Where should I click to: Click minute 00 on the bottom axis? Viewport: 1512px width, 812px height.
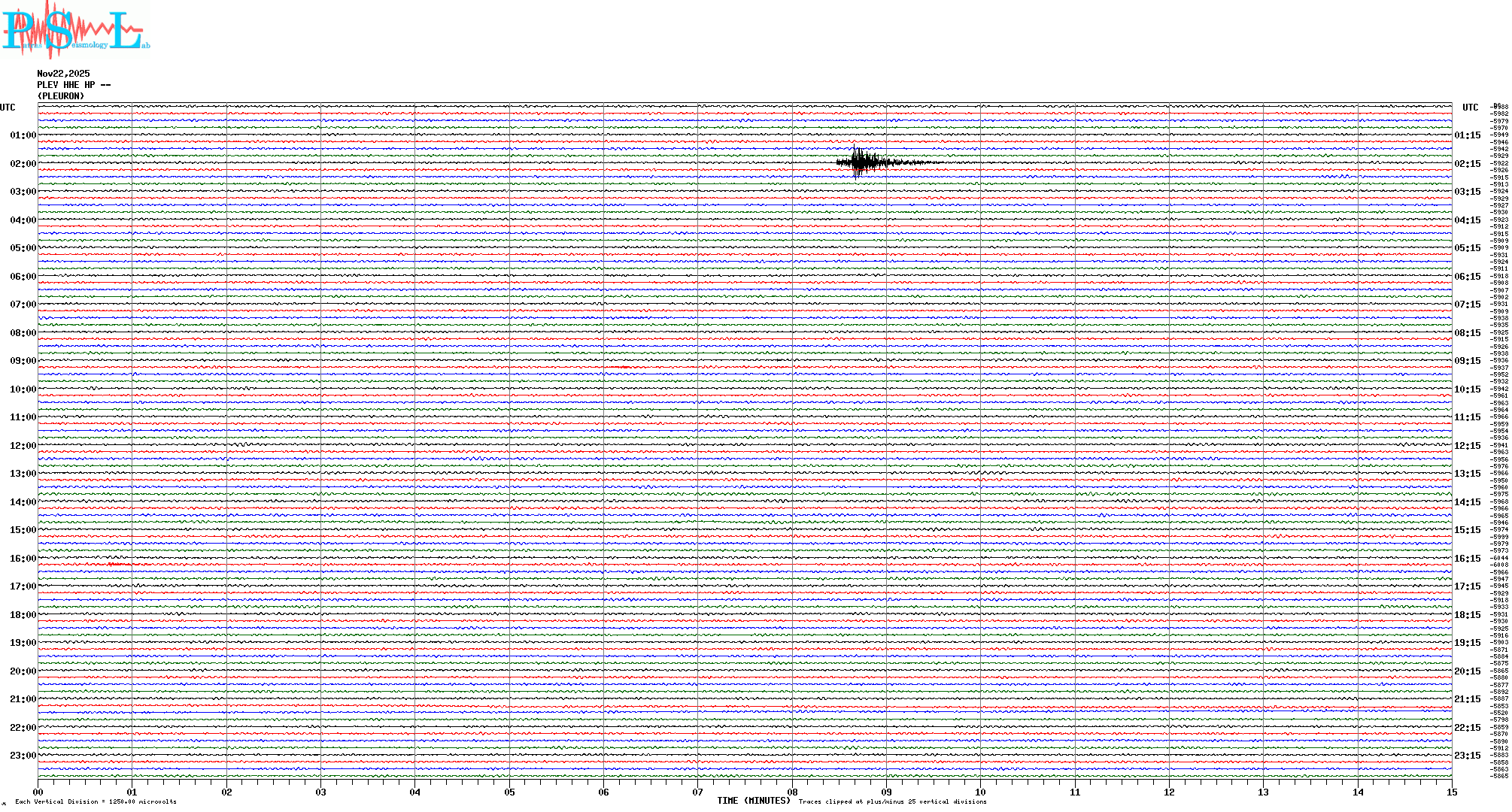point(38,792)
